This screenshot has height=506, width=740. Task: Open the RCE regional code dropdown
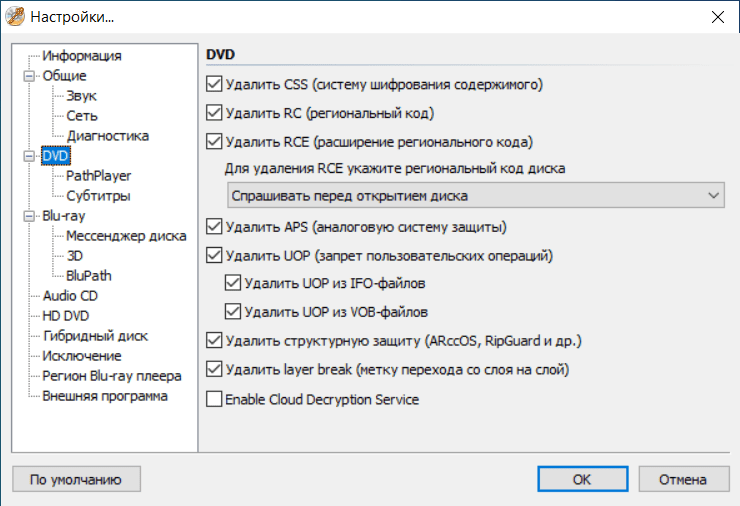pyautogui.click(x=474, y=195)
